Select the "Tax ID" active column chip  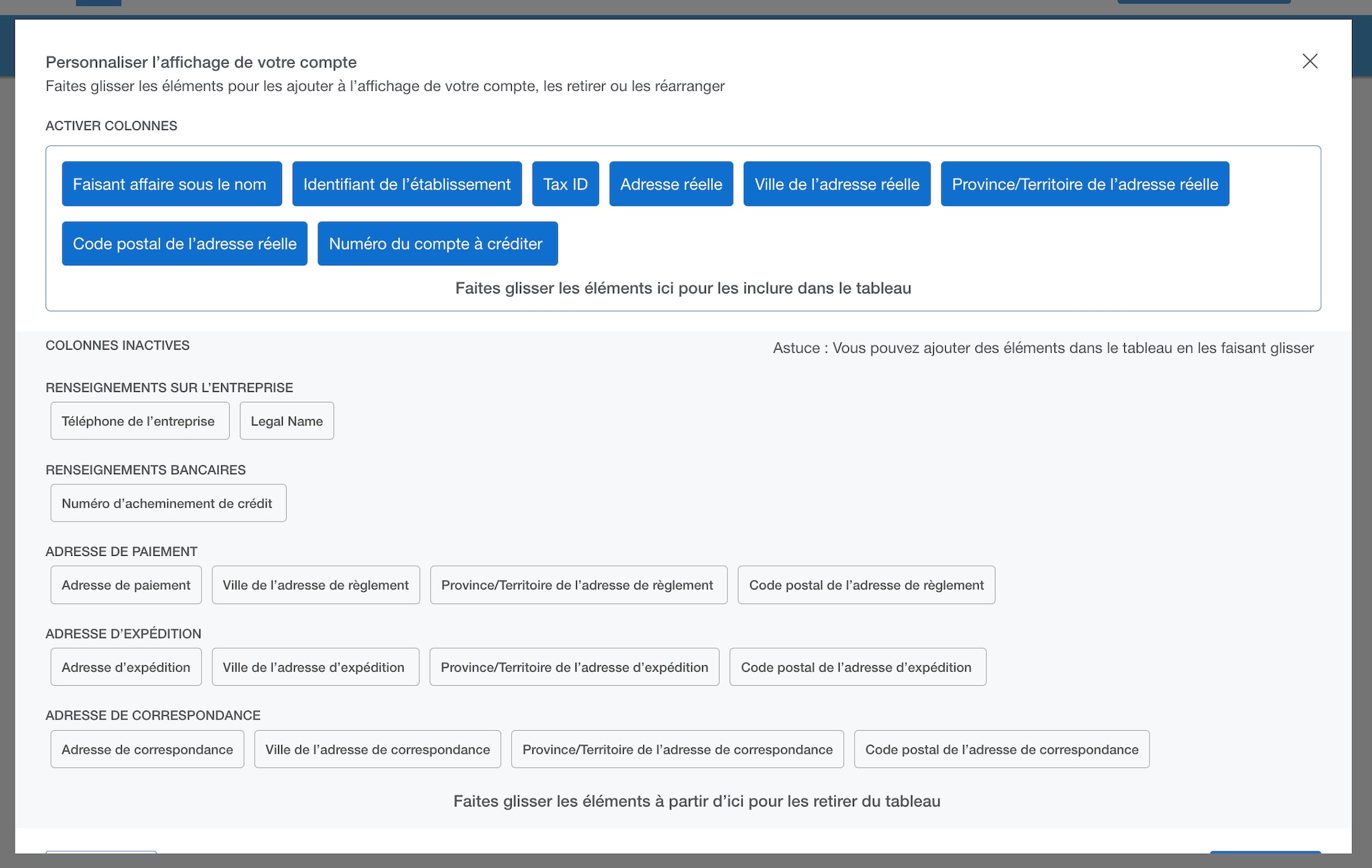tap(565, 184)
